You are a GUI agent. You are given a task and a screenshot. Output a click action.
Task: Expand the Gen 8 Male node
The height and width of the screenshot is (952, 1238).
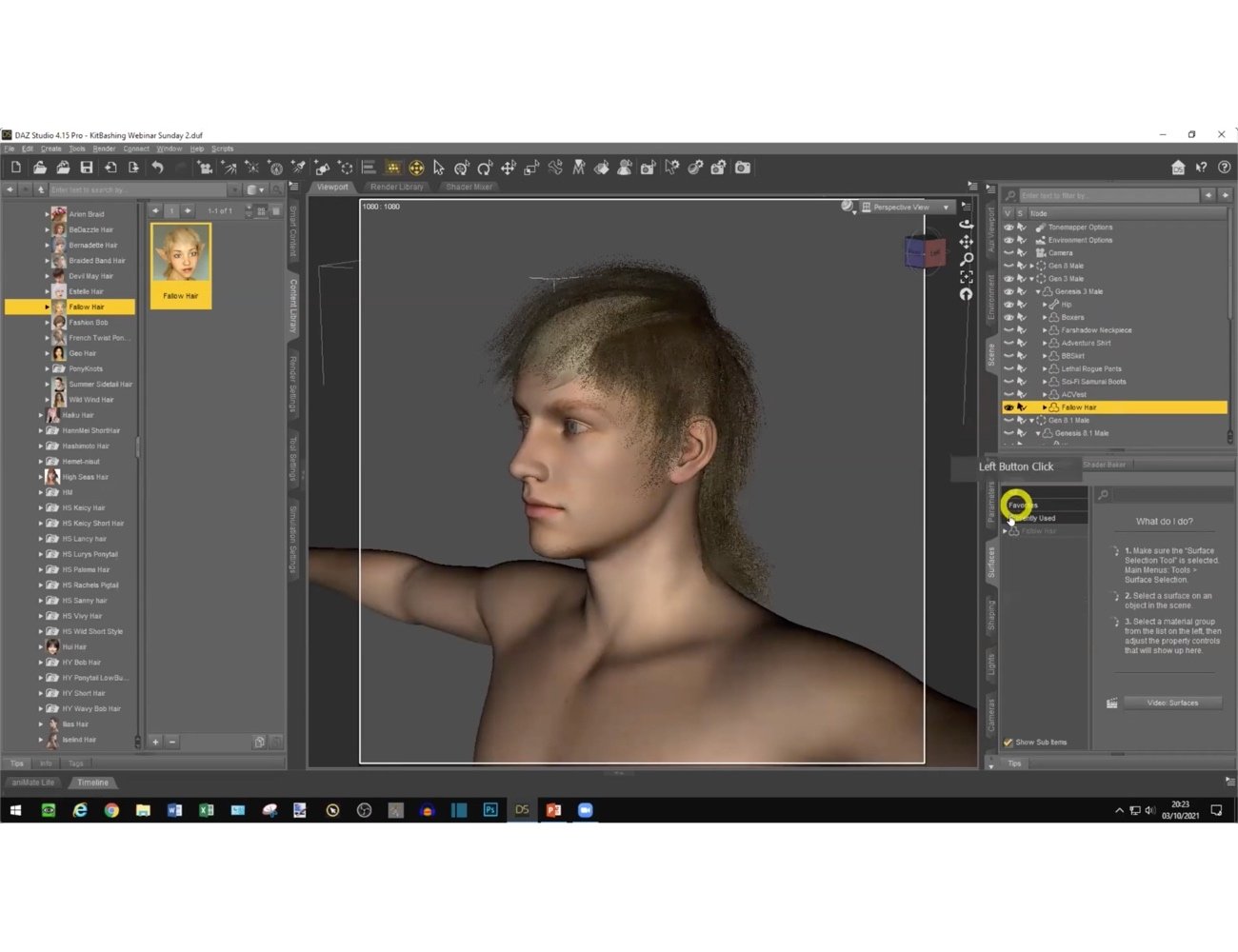point(1031,266)
